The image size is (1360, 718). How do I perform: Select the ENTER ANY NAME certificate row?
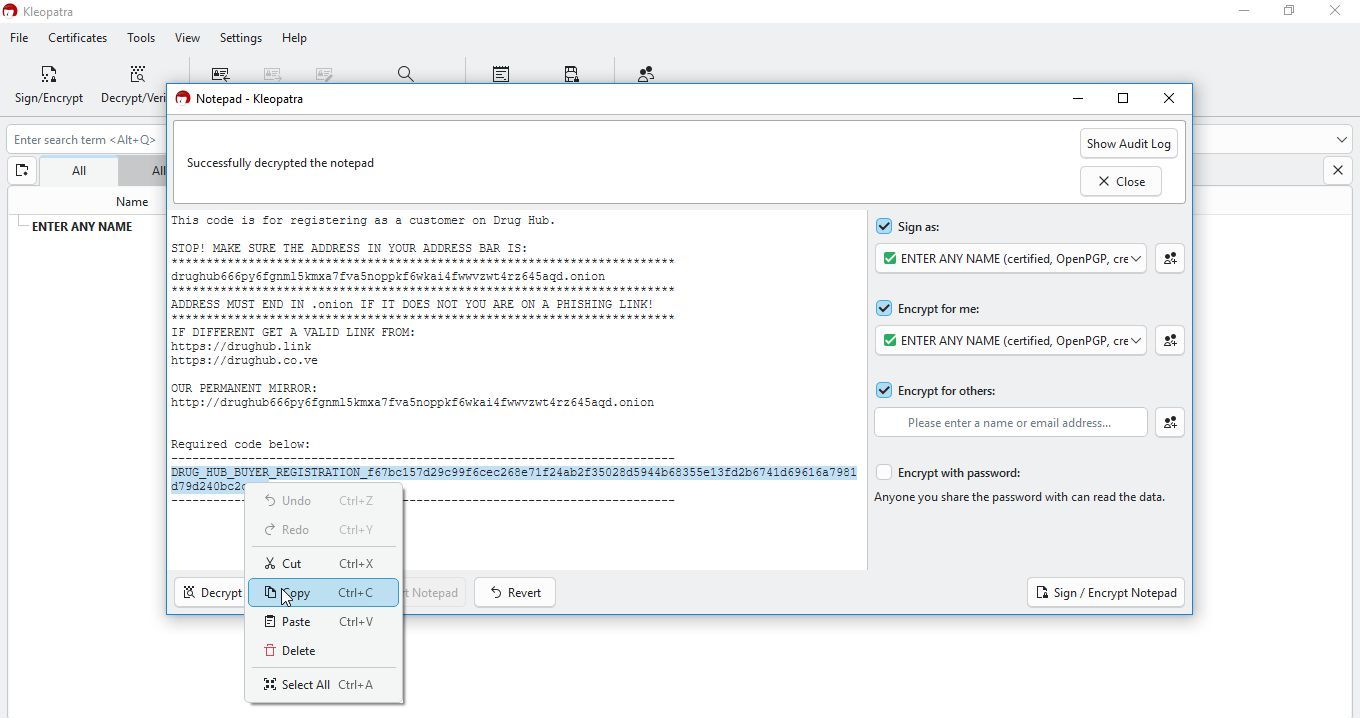click(82, 227)
